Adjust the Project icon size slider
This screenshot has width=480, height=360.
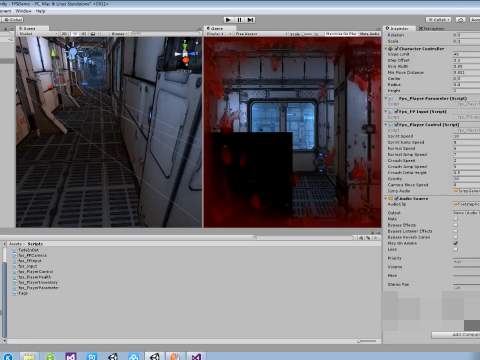tap(367, 341)
